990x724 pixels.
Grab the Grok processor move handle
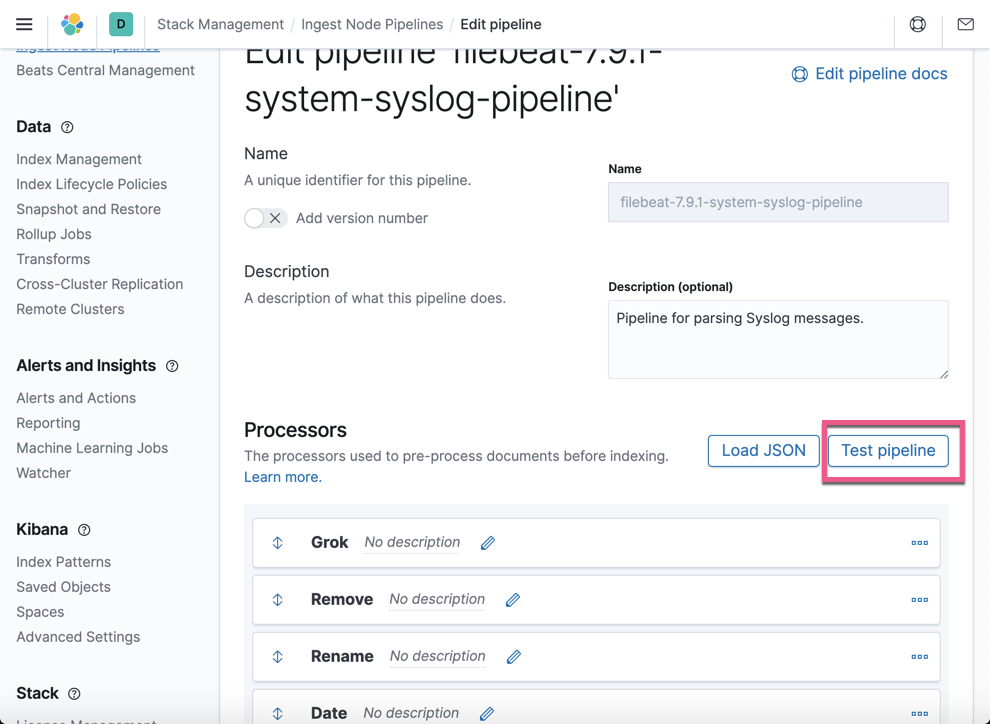point(277,543)
